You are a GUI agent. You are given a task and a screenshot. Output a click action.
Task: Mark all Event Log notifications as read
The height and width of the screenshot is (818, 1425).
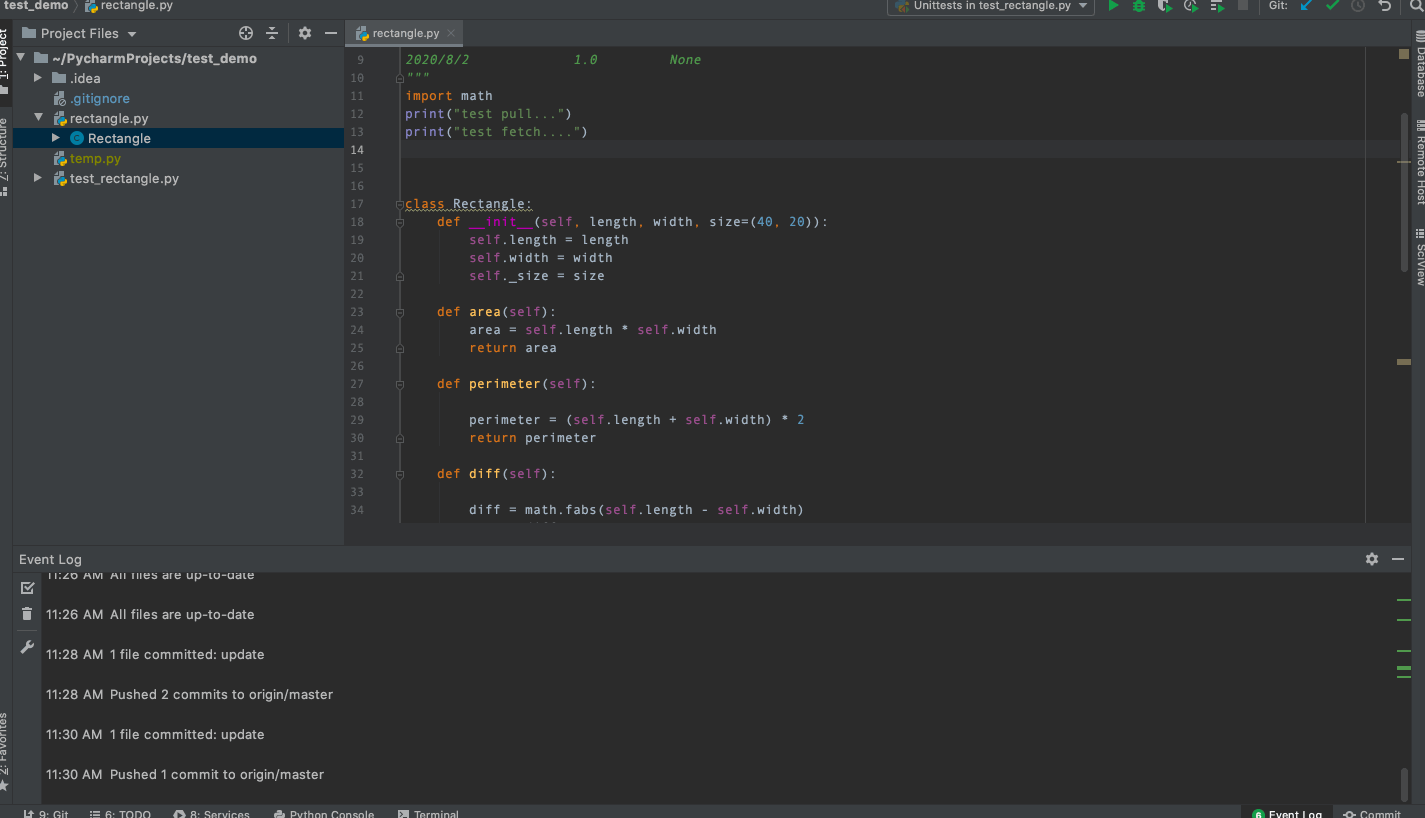[x=27, y=588]
